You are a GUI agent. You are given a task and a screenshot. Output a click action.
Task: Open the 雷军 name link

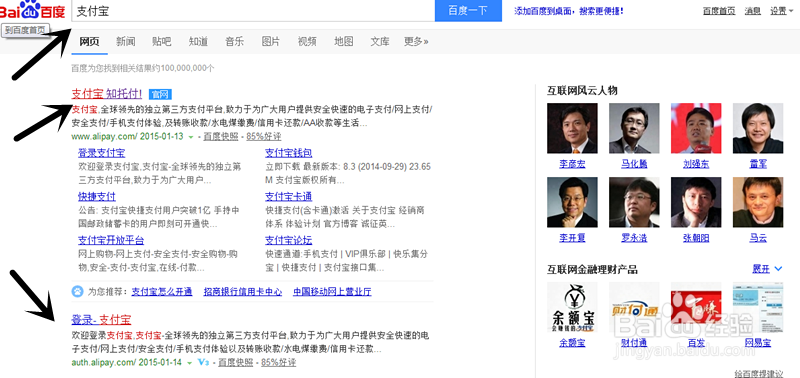(758, 164)
